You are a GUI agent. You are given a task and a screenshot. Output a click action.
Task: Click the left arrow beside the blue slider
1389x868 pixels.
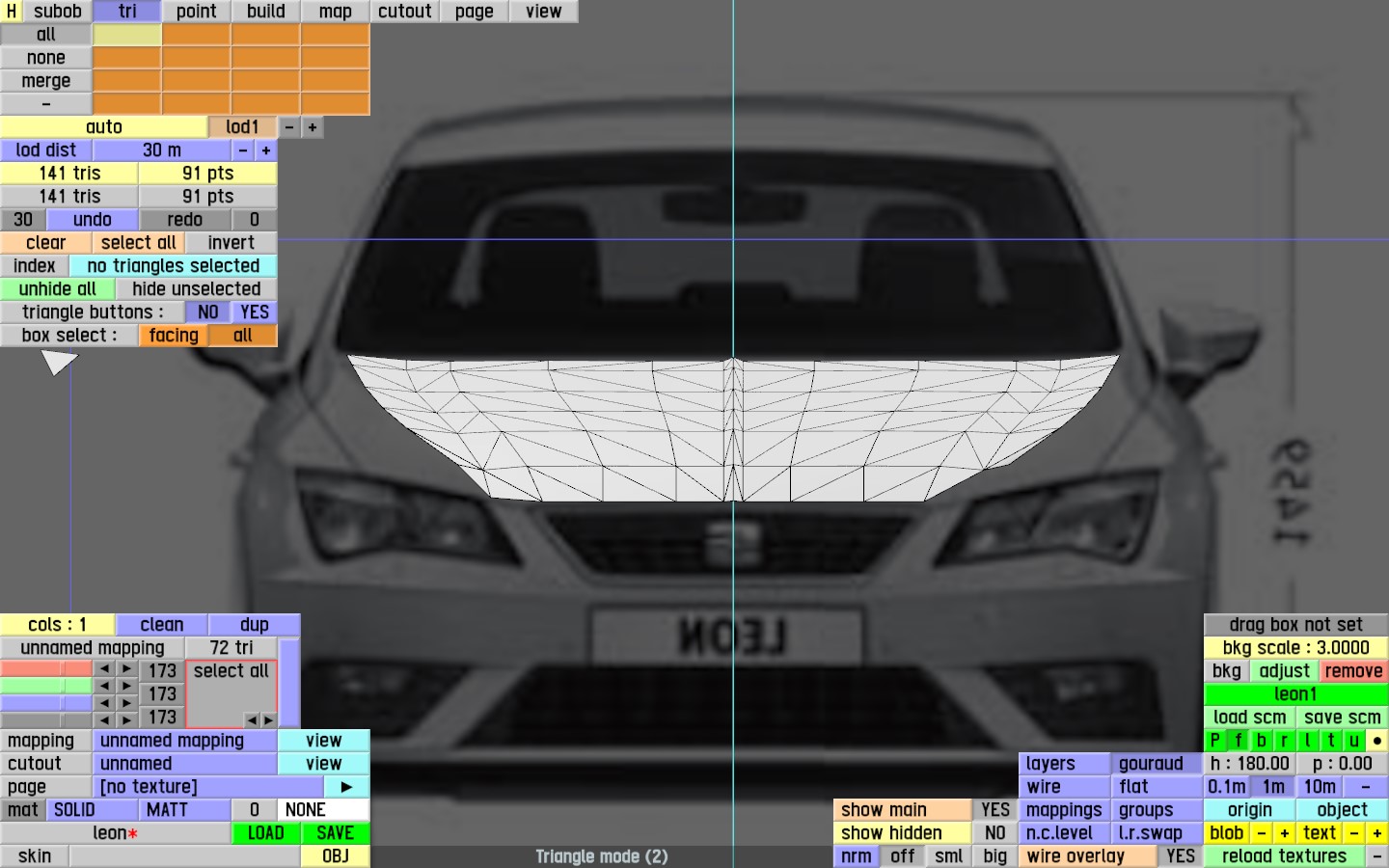(x=104, y=703)
